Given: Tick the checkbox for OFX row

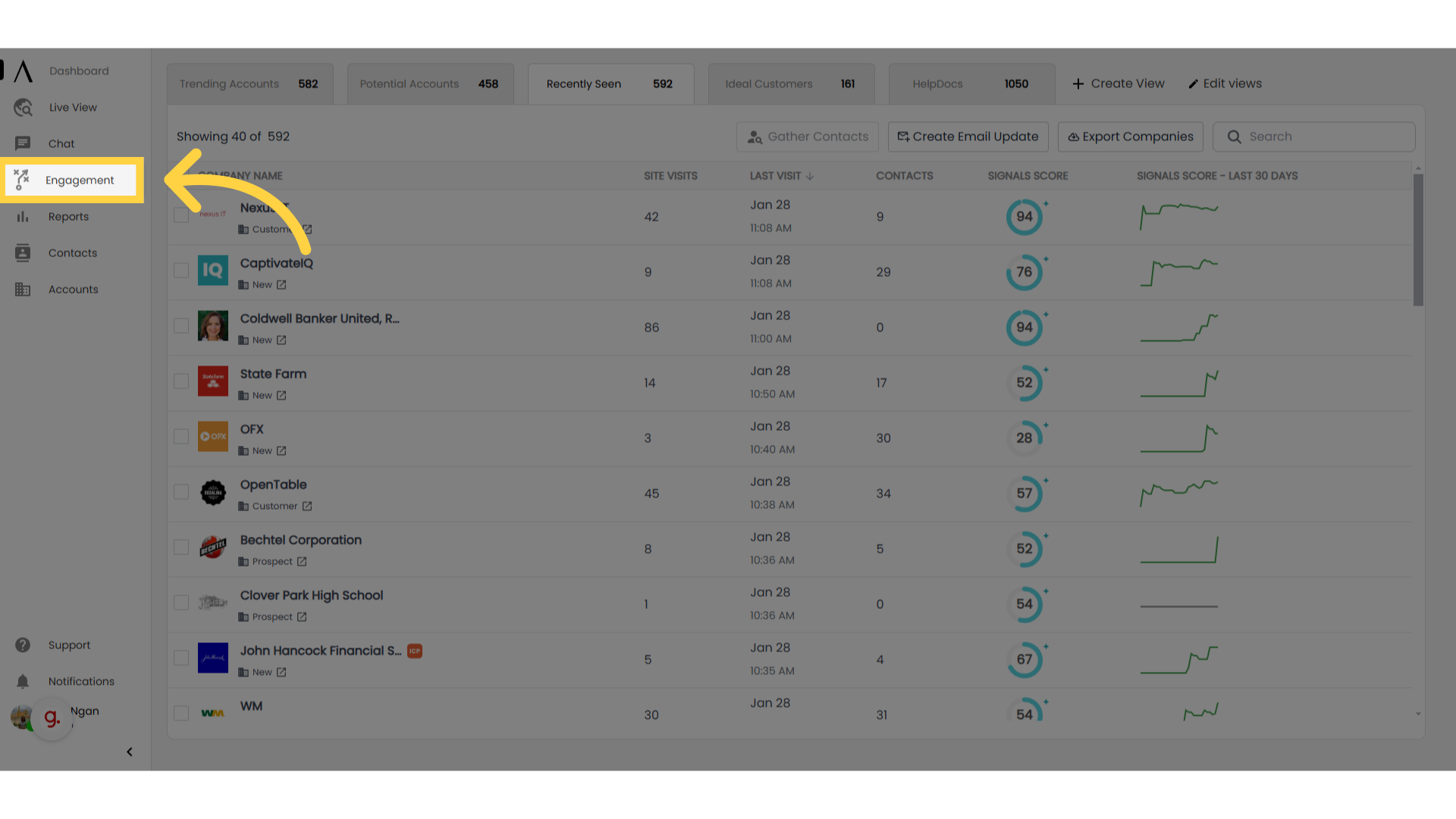Looking at the screenshot, I should [x=181, y=437].
